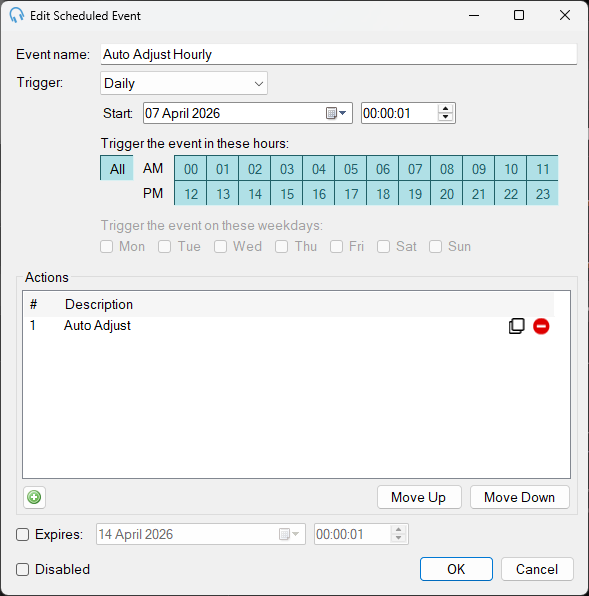Toggle hour 01
Viewport: 589px width, 596px height.
point(223,168)
